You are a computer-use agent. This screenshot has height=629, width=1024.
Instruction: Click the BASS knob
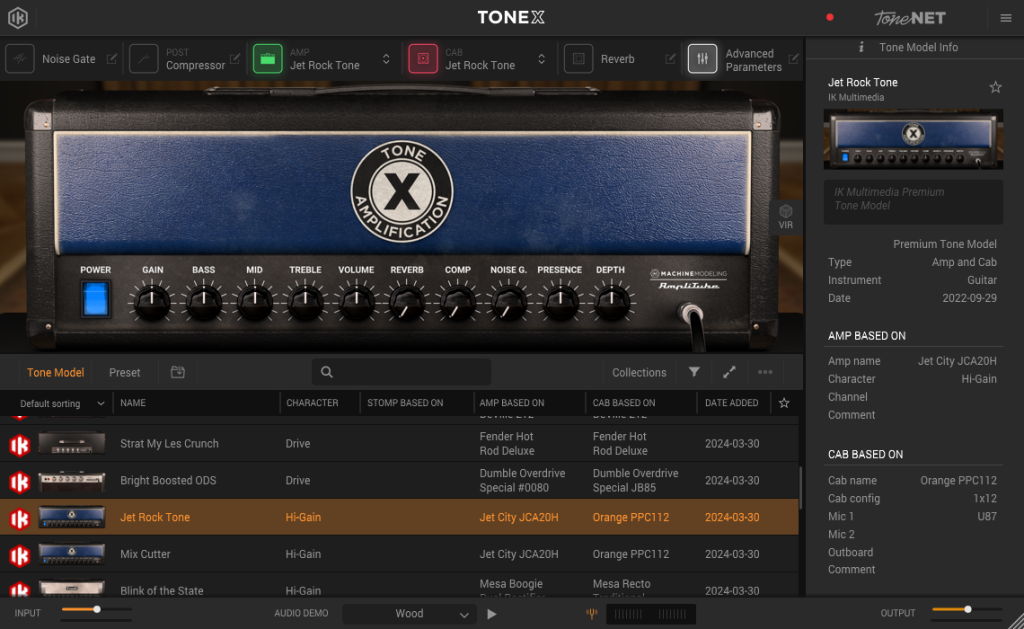click(x=203, y=302)
